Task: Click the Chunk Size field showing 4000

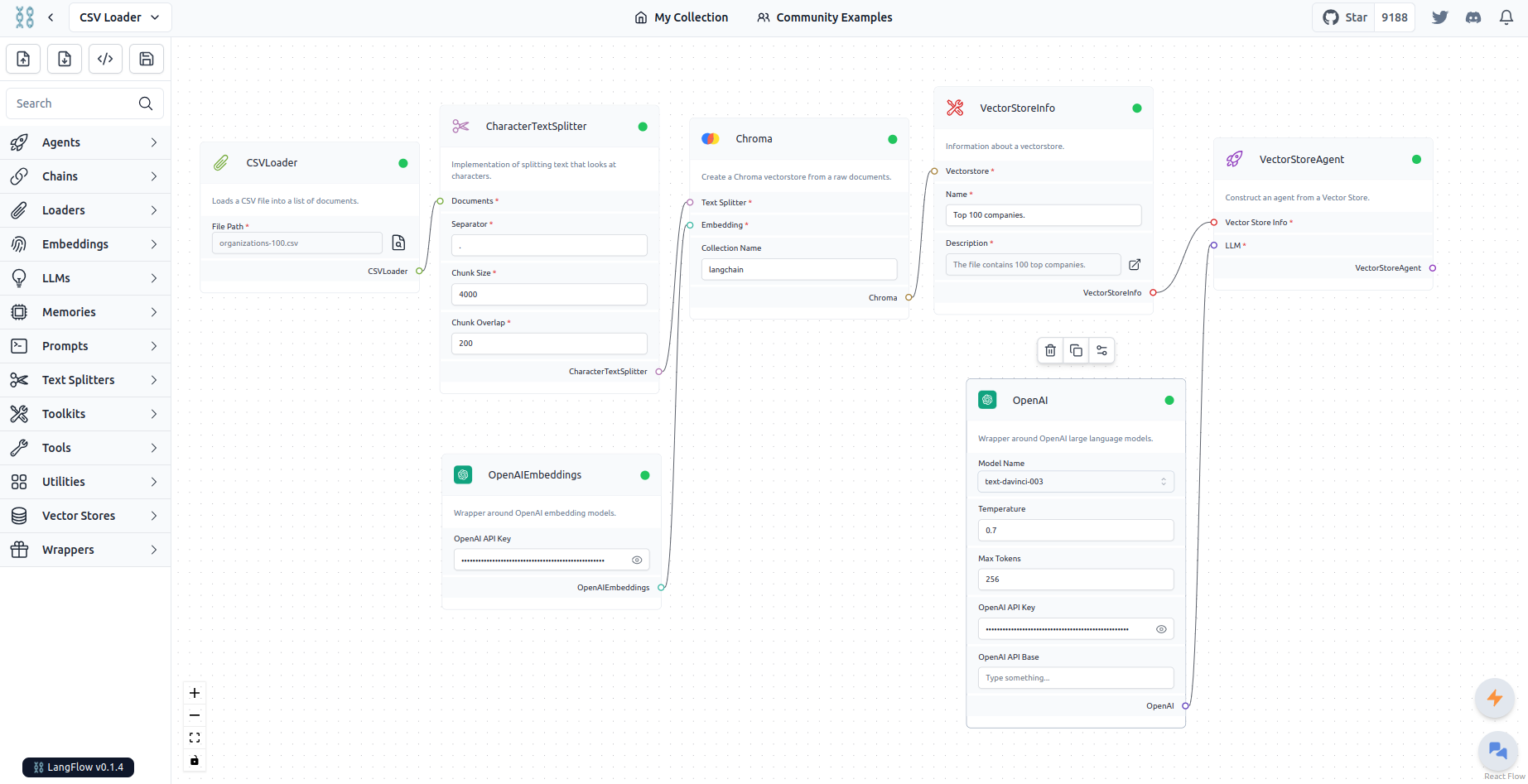Action: point(549,295)
